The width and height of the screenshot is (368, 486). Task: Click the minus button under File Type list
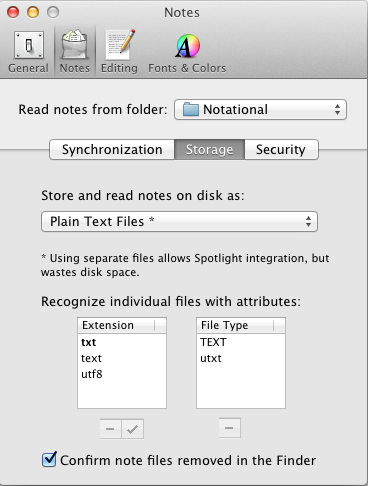click(x=229, y=428)
